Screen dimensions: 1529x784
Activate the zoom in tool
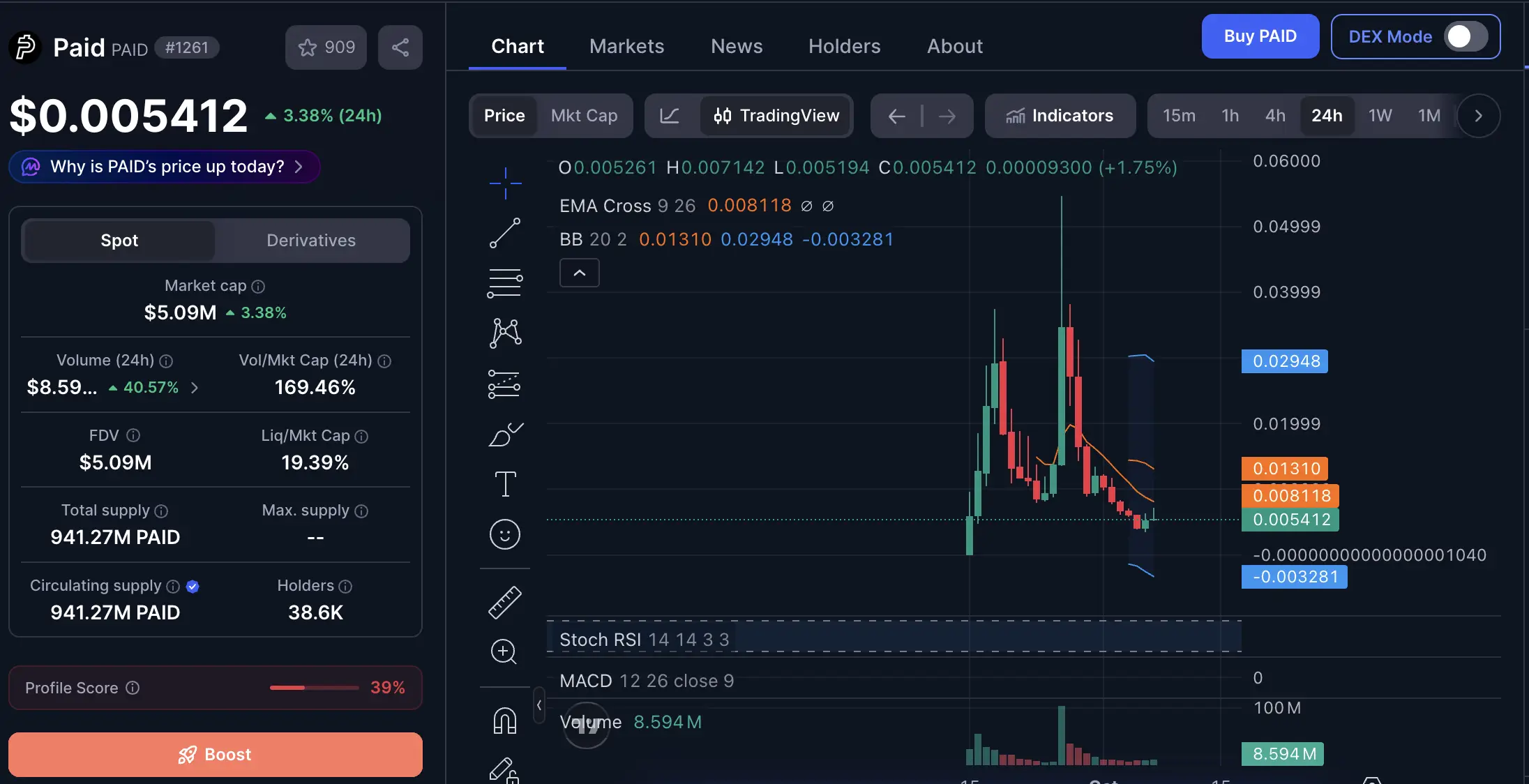504,652
